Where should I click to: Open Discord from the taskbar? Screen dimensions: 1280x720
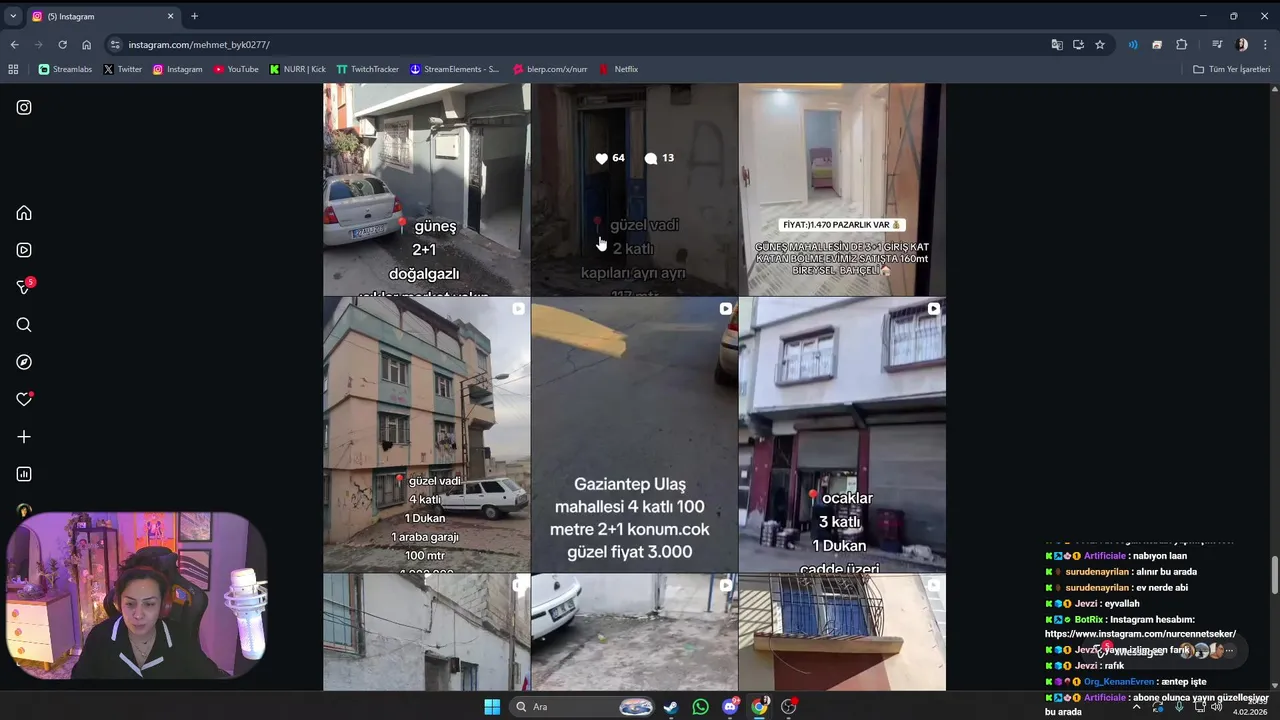tap(730, 707)
